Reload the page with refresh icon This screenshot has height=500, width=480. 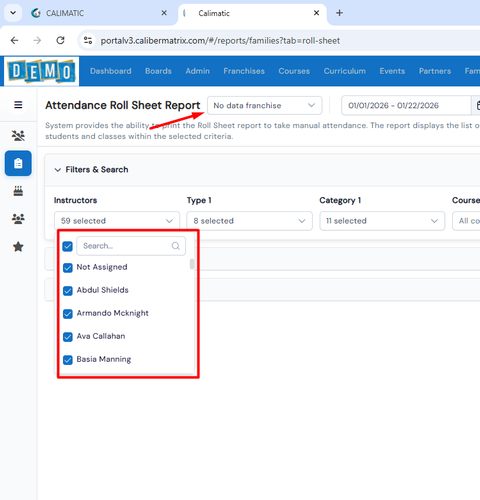[x=60, y=41]
